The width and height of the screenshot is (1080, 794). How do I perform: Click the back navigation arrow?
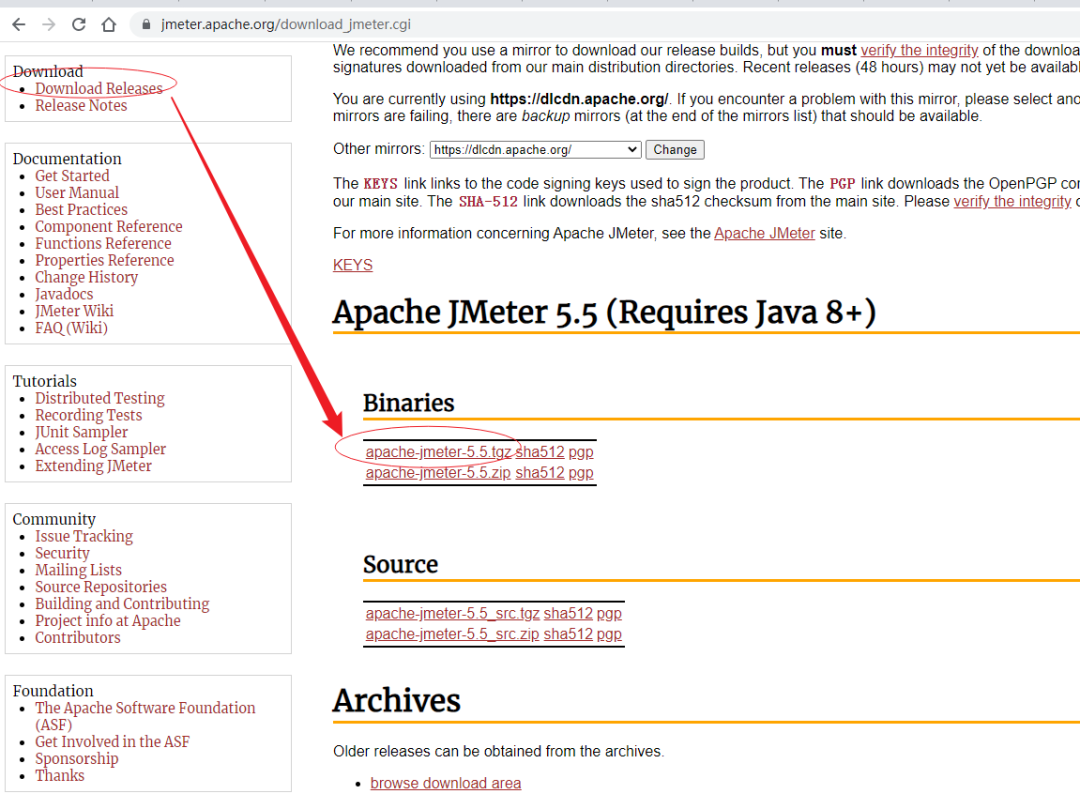tap(18, 22)
